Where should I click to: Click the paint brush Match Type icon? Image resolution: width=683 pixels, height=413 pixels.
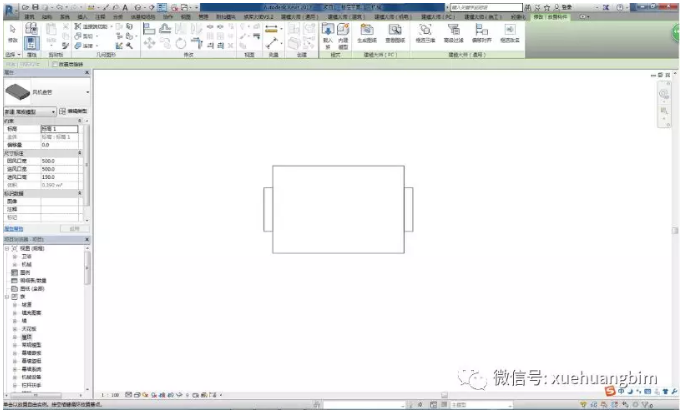click(65, 45)
